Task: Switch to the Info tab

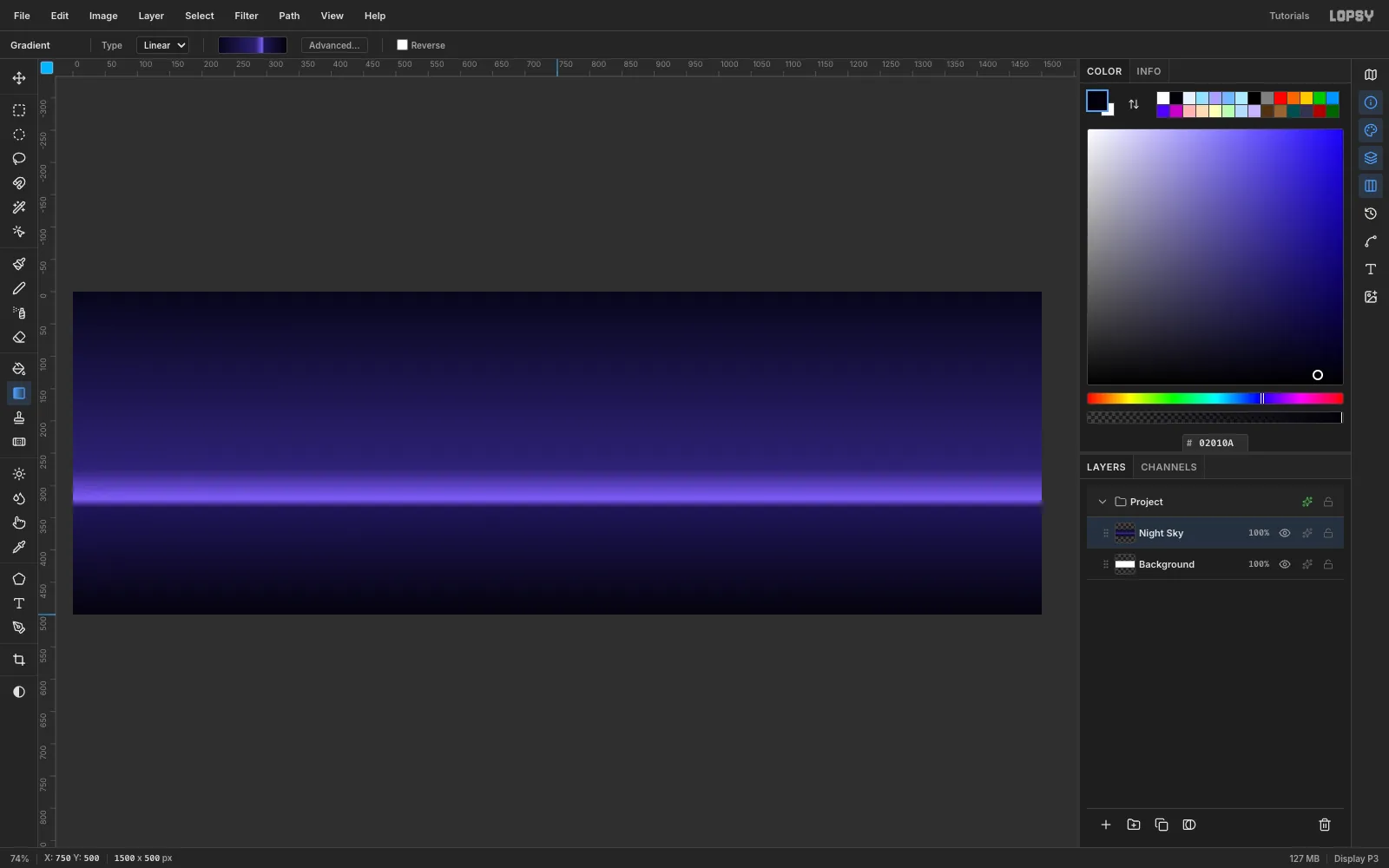Action: [1149, 71]
